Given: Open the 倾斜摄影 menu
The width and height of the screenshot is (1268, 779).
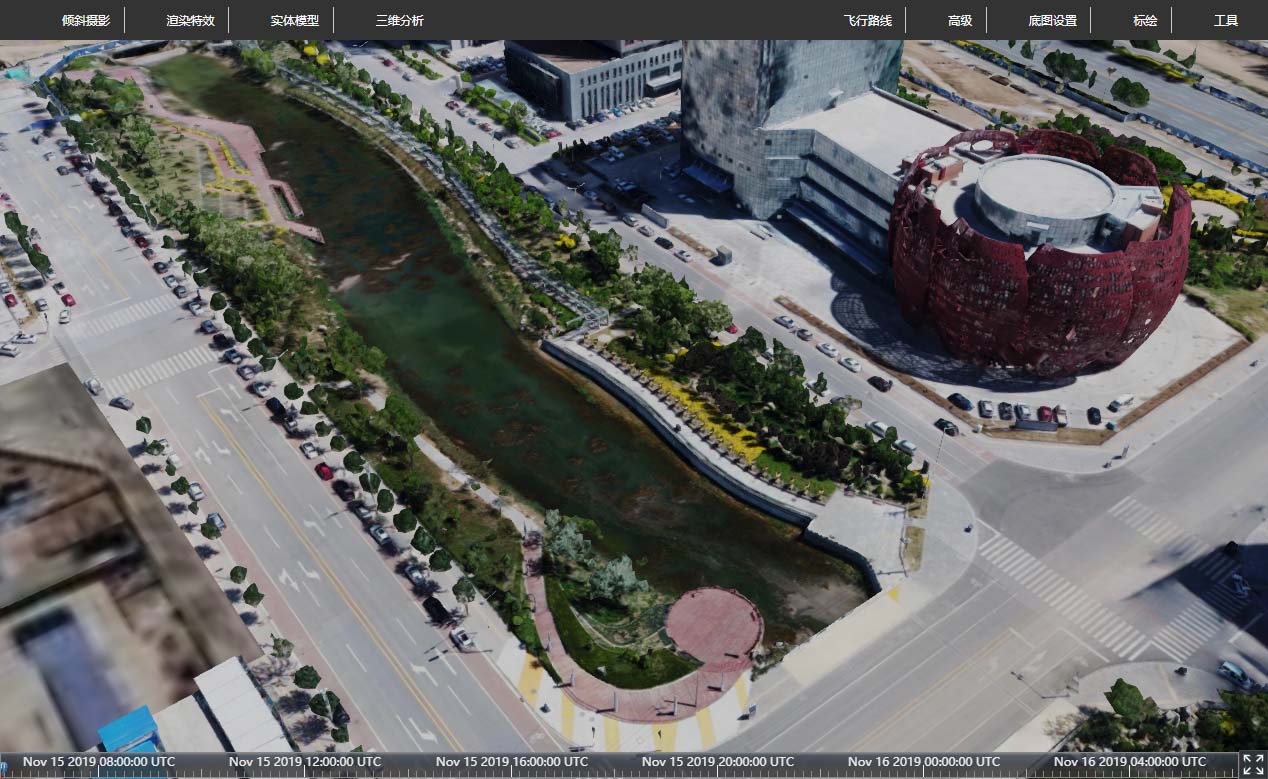Looking at the screenshot, I should (x=86, y=20).
